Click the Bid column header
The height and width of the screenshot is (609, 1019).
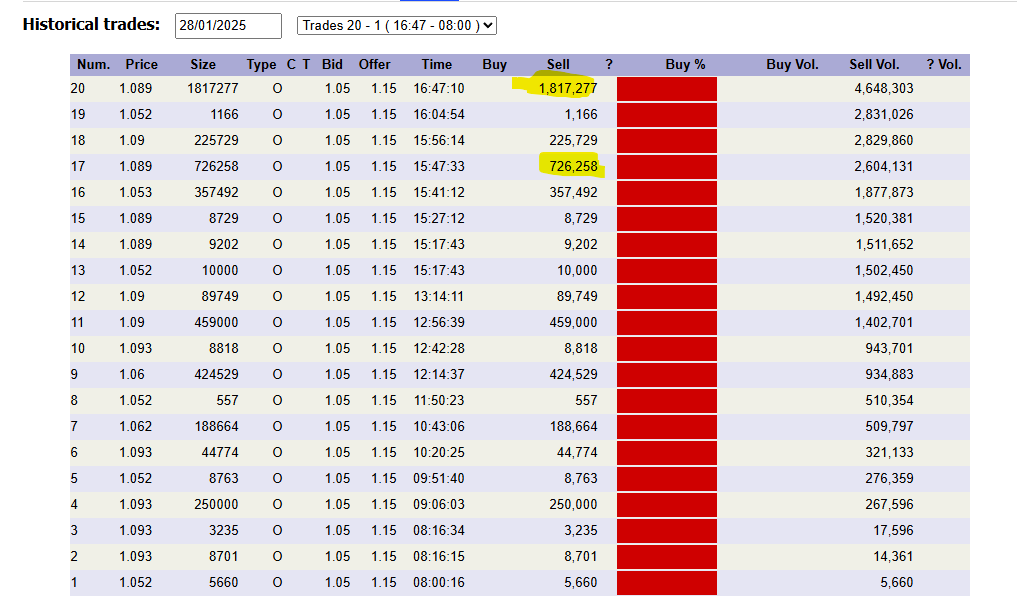pyautogui.click(x=332, y=64)
